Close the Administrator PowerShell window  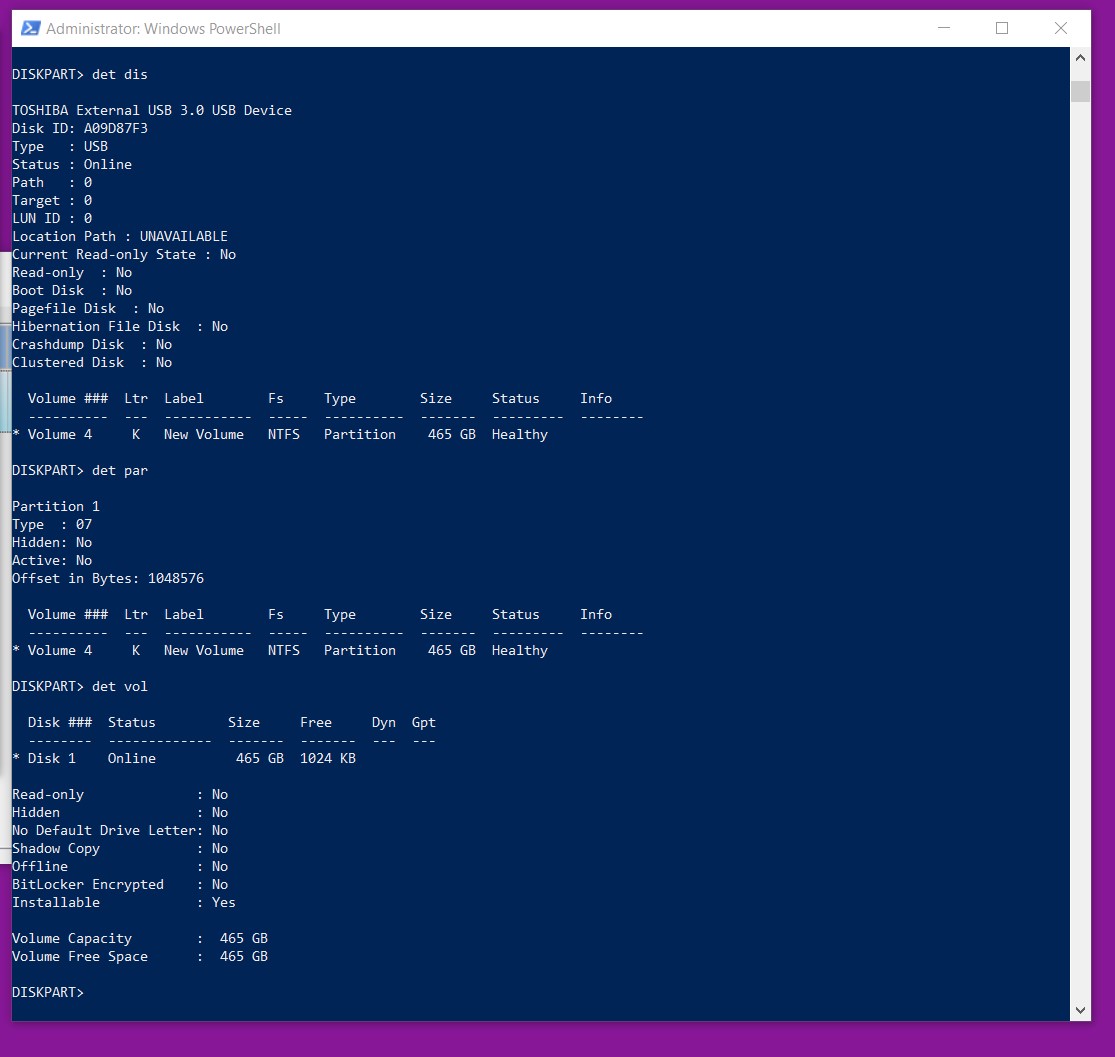pos(1061,29)
